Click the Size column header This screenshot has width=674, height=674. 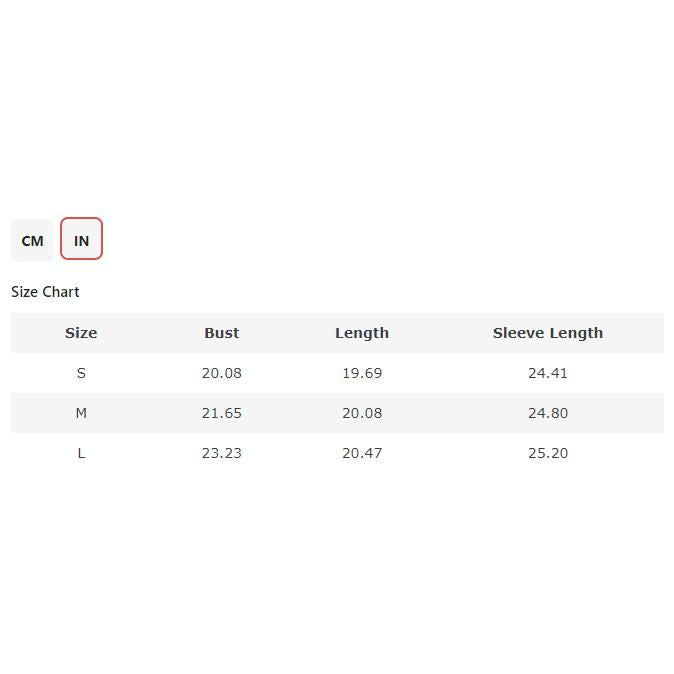[x=81, y=333]
